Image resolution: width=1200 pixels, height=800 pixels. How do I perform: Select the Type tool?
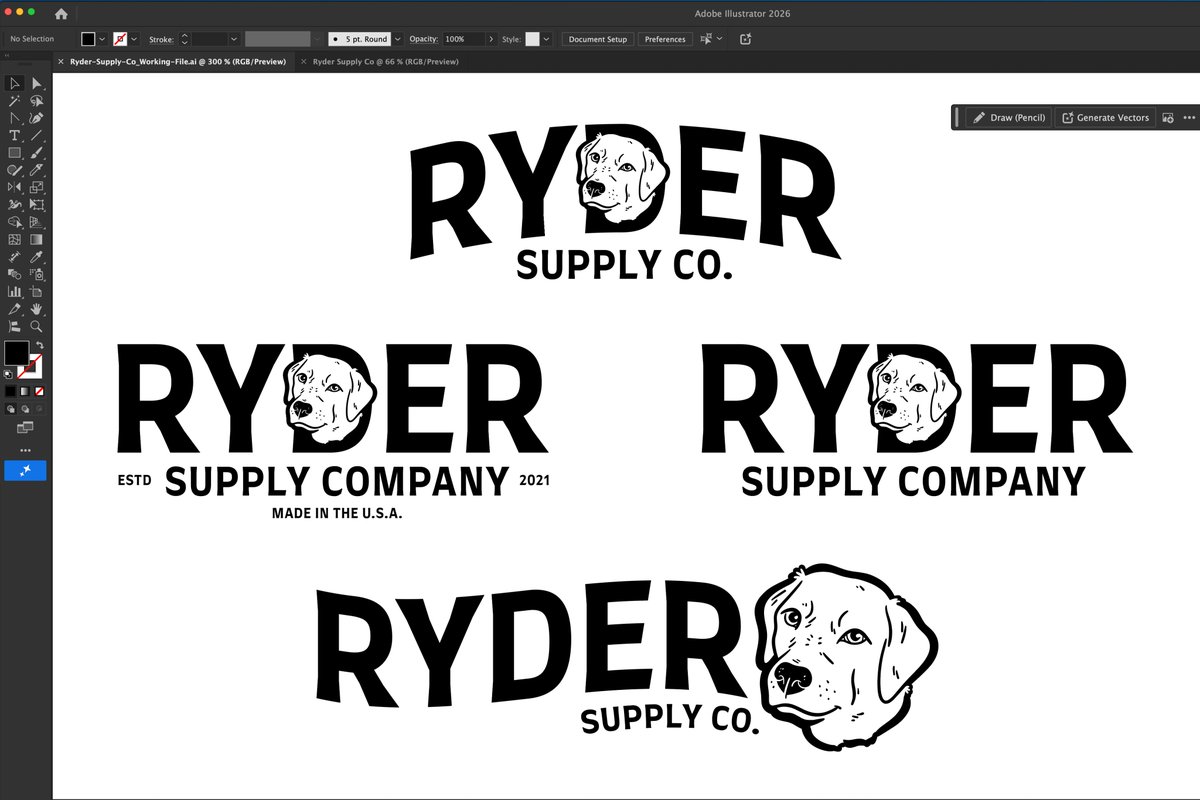[x=14, y=134]
